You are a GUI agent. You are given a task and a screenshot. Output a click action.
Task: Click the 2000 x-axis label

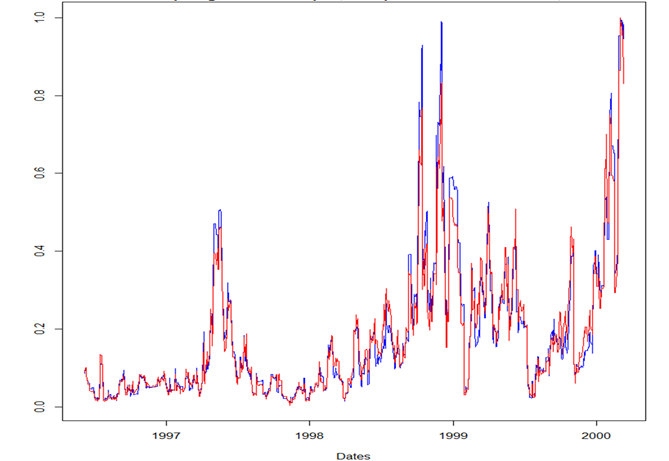pos(596,436)
